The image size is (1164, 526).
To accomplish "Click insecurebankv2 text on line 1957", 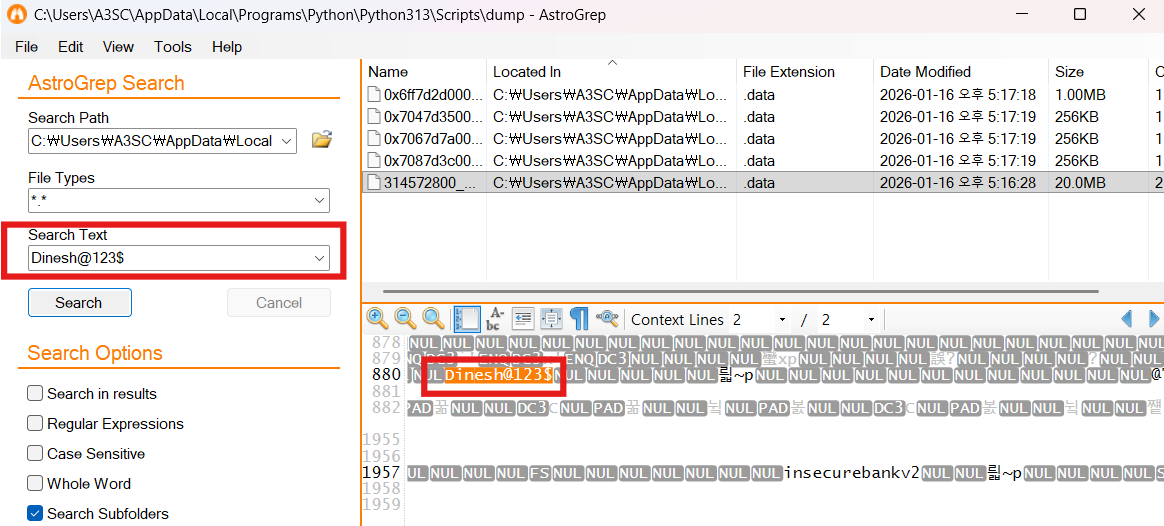I will 851,473.
